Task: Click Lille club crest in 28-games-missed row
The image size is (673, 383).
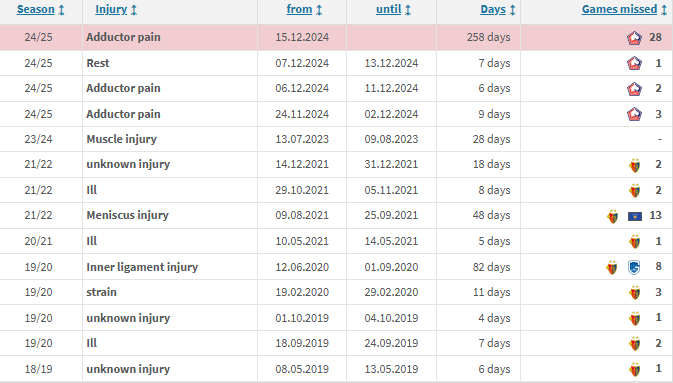Action: click(x=634, y=38)
